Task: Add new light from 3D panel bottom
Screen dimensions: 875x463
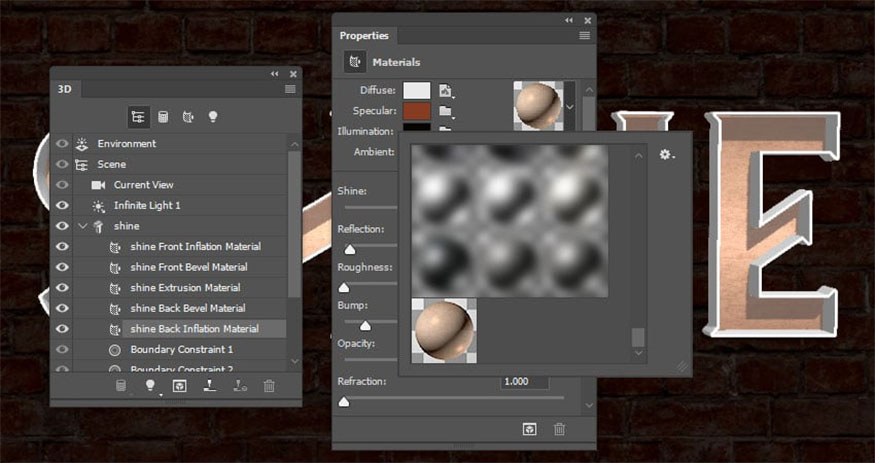Action: (x=151, y=385)
